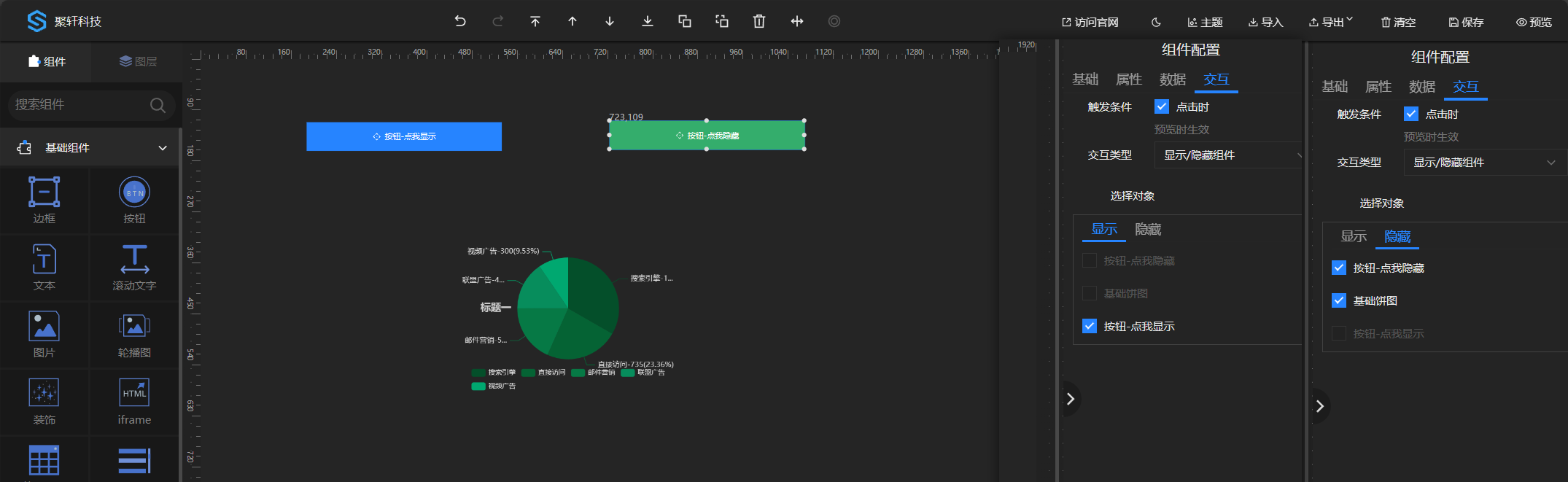Click the dashed-square group icon
The height and width of the screenshot is (482, 1568).
[x=722, y=21]
